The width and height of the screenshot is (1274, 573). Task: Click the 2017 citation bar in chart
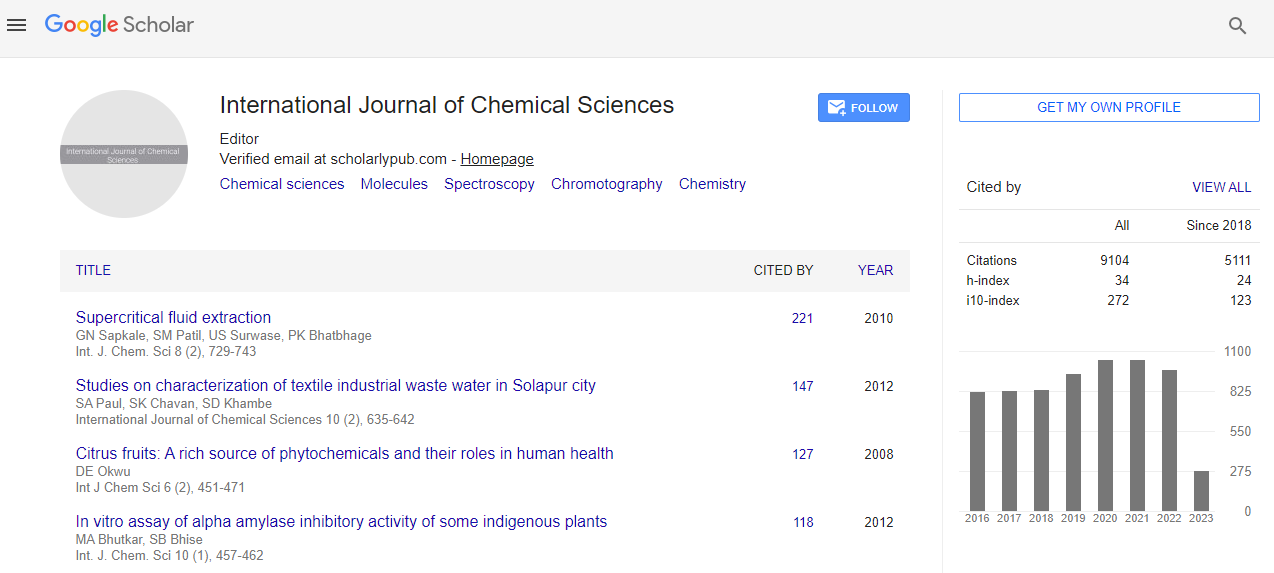point(1009,451)
